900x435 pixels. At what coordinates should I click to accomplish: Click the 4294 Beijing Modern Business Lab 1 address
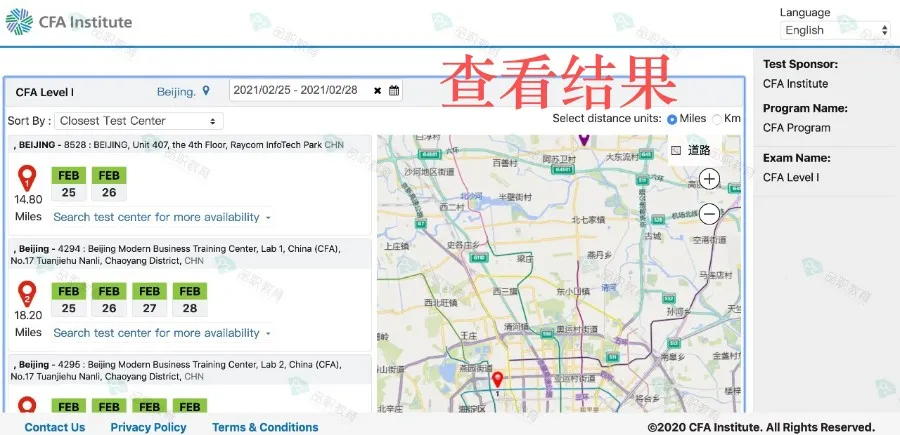click(177, 255)
